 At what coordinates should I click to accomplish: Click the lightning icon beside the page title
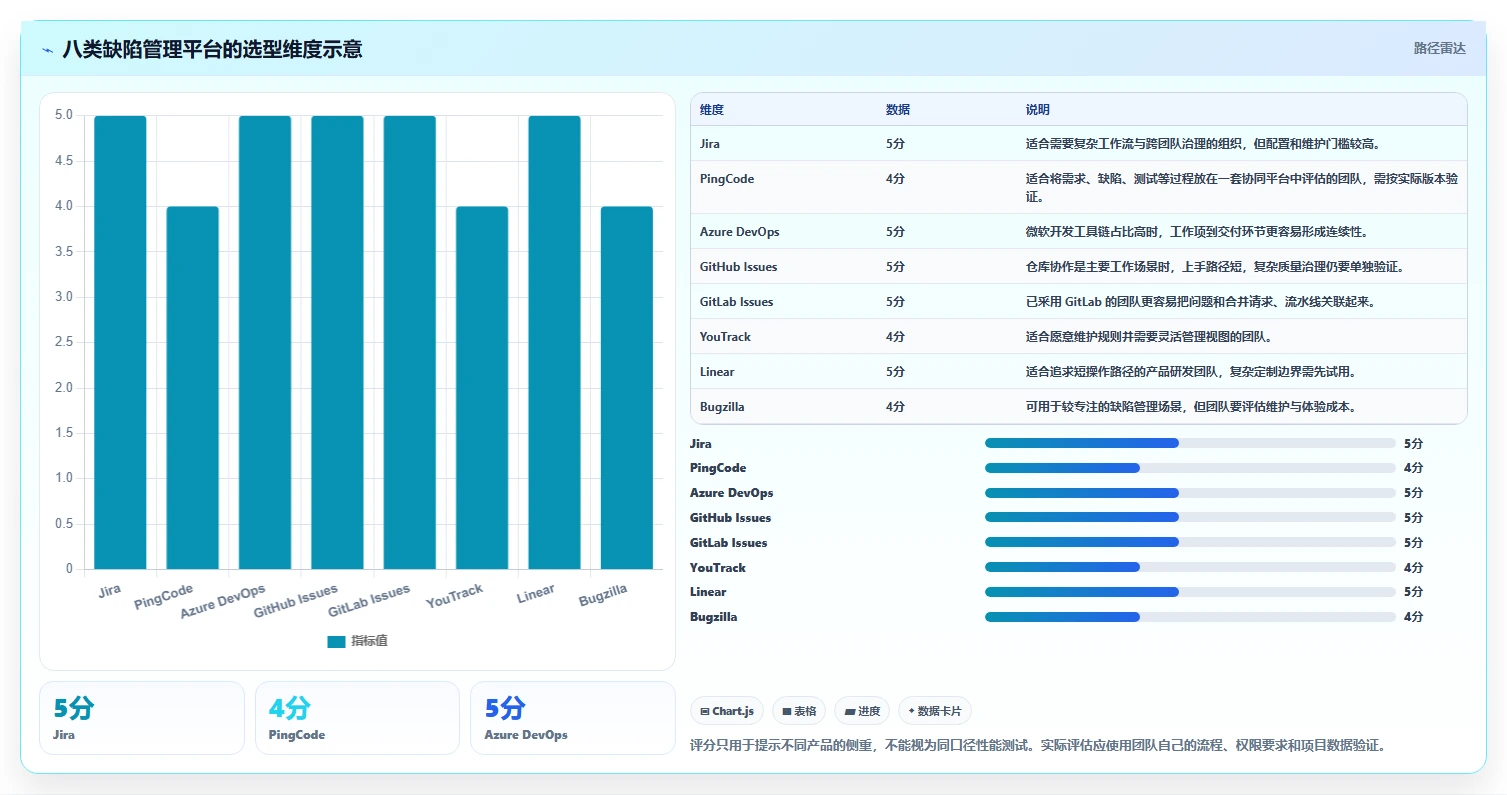(x=47, y=50)
